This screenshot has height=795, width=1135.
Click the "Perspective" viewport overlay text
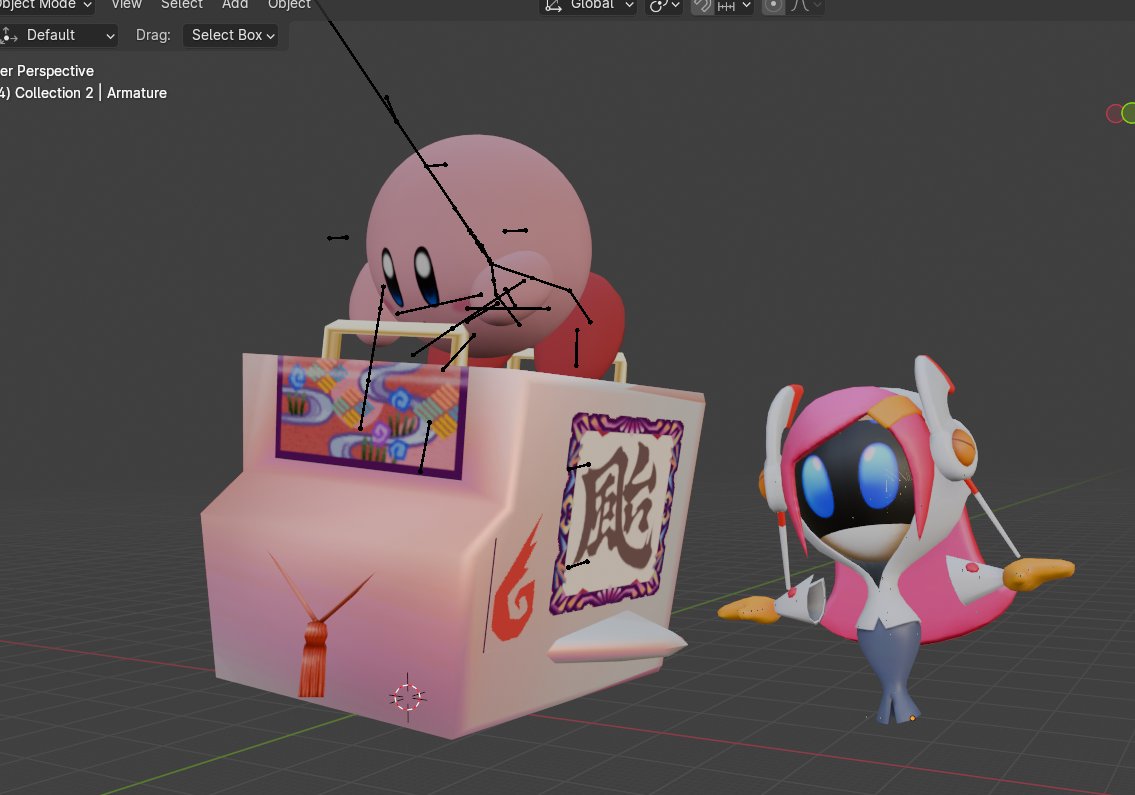click(55, 71)
